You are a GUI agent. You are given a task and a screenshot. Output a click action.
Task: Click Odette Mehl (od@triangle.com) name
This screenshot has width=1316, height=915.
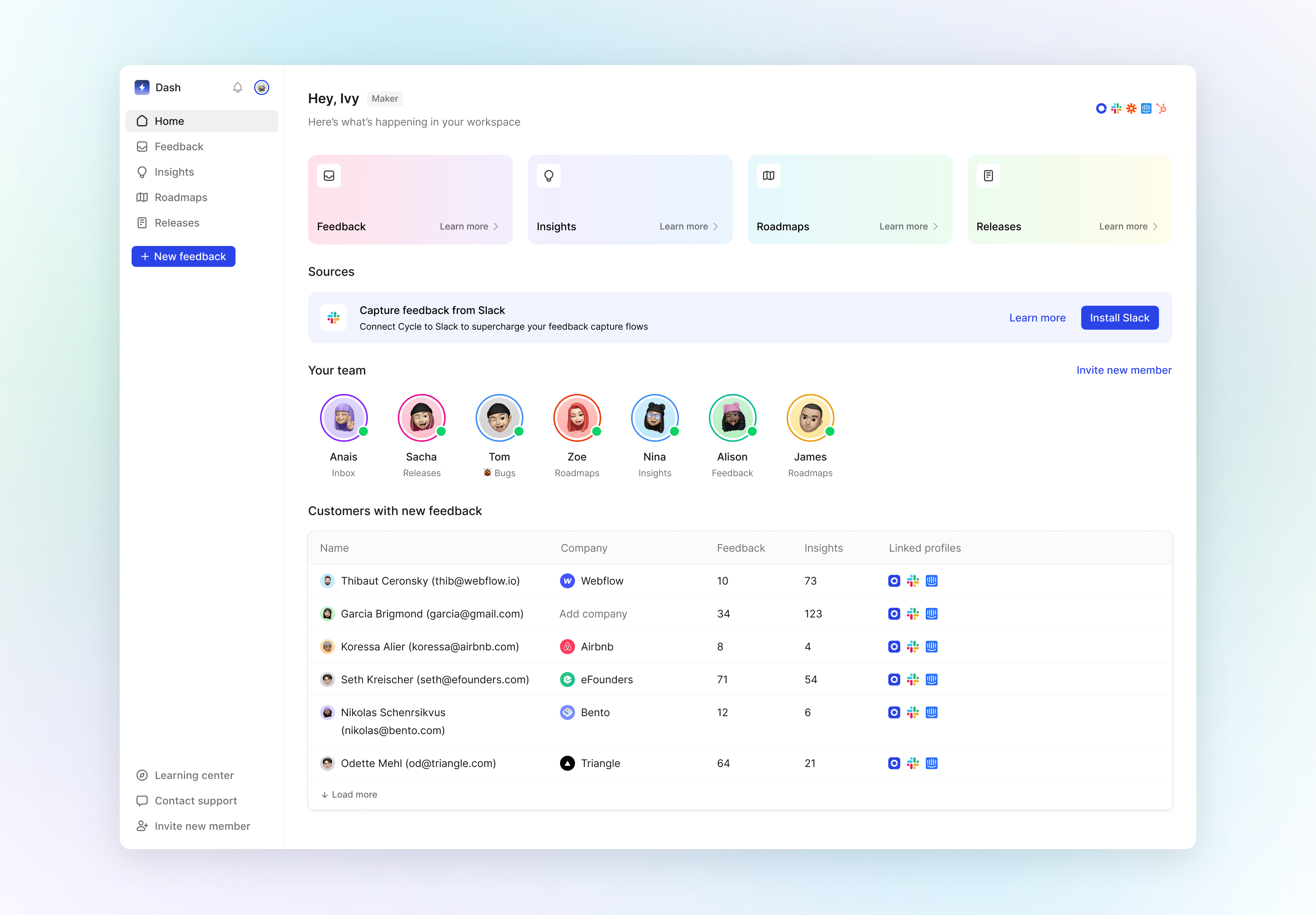418,763
